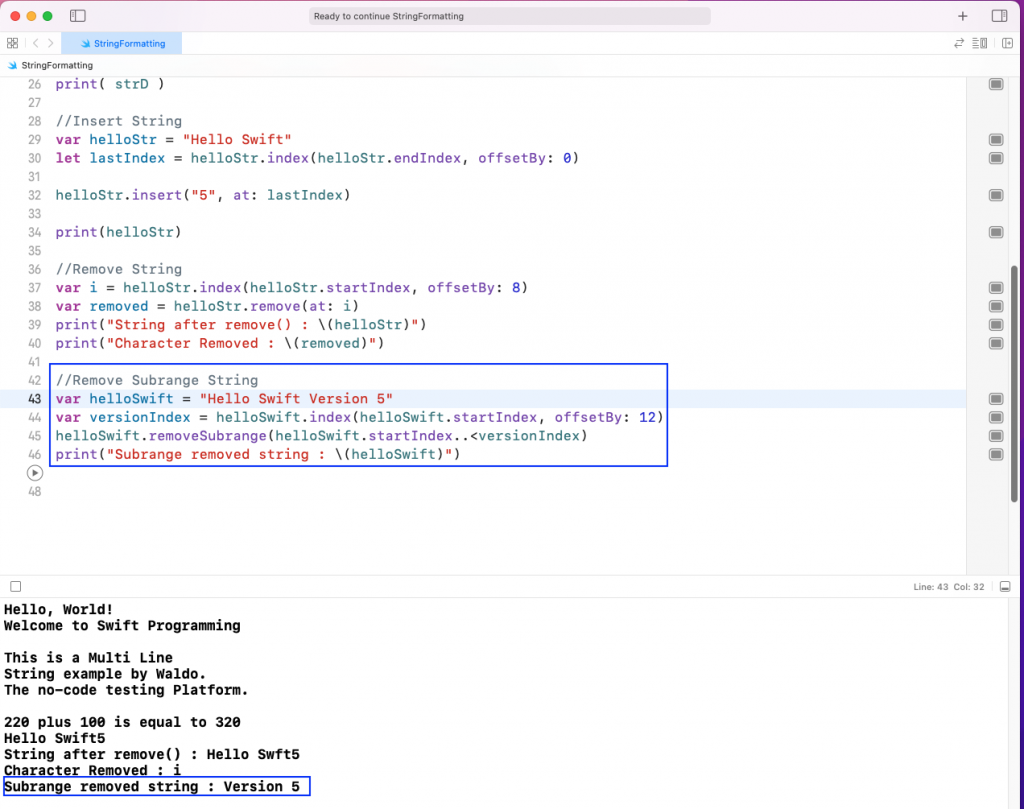Show inline result for removeSubrange line 45
The height and width of the screenshot is (809, 1024).
pos(995,435)
